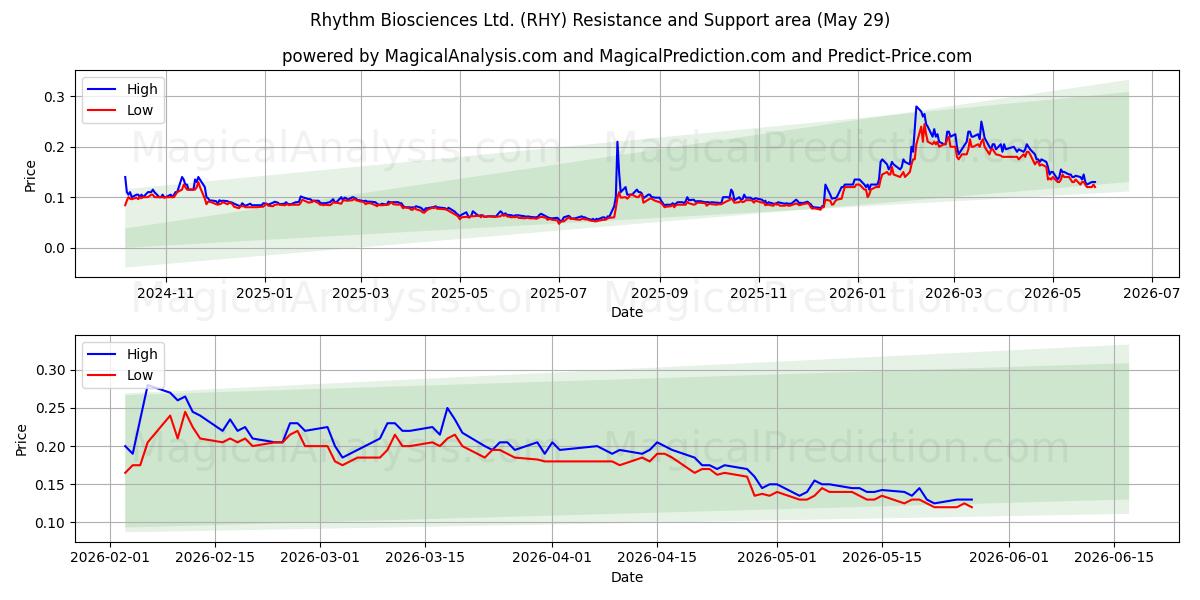The width and height of the screenshot is (1200, 600).
Task: Click x-axis tick '2026-06-15' in bottom chart
Action: click(1114, 558)
